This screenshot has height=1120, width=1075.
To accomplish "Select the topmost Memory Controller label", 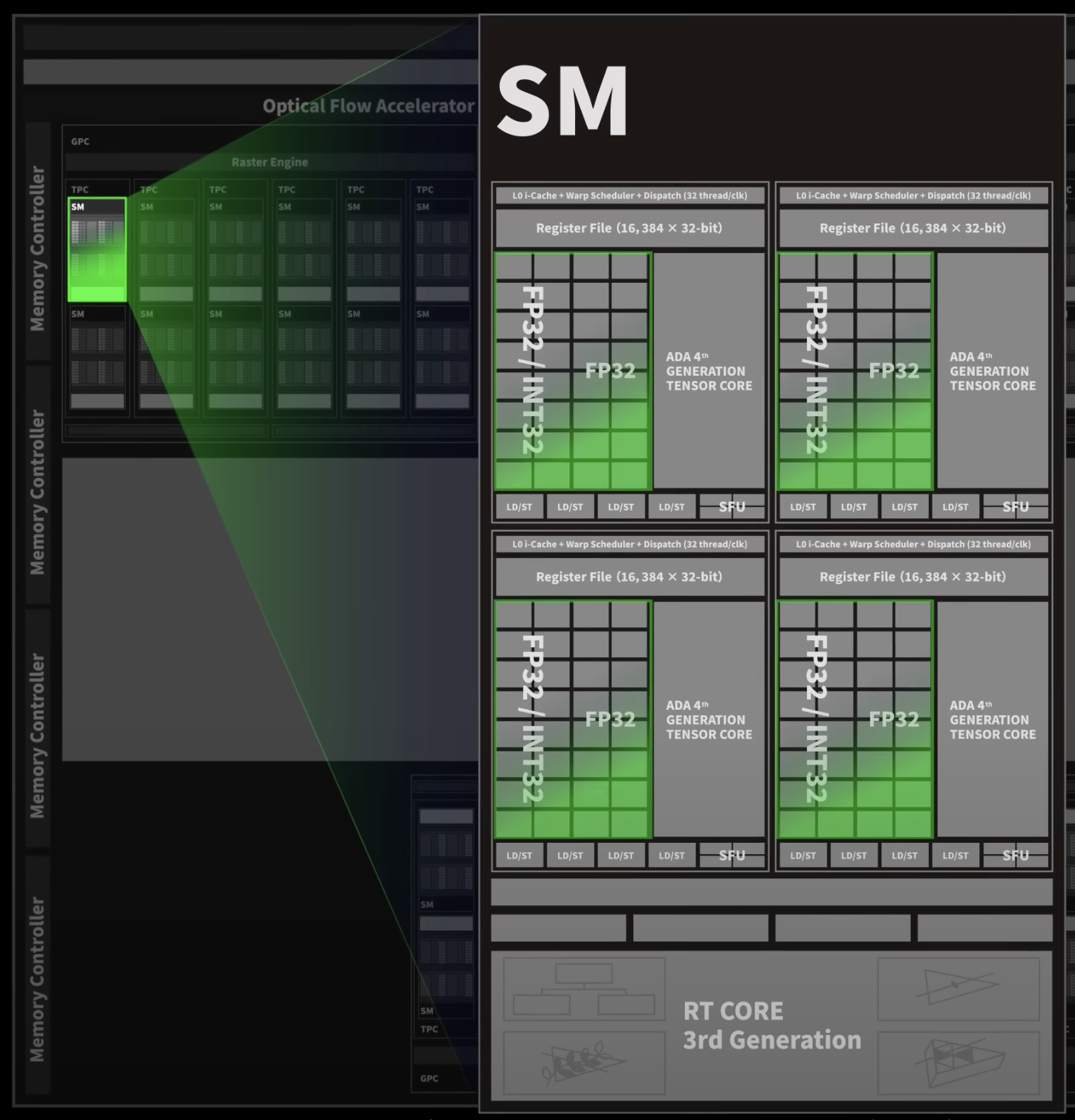I will click(x=37, y=248).
